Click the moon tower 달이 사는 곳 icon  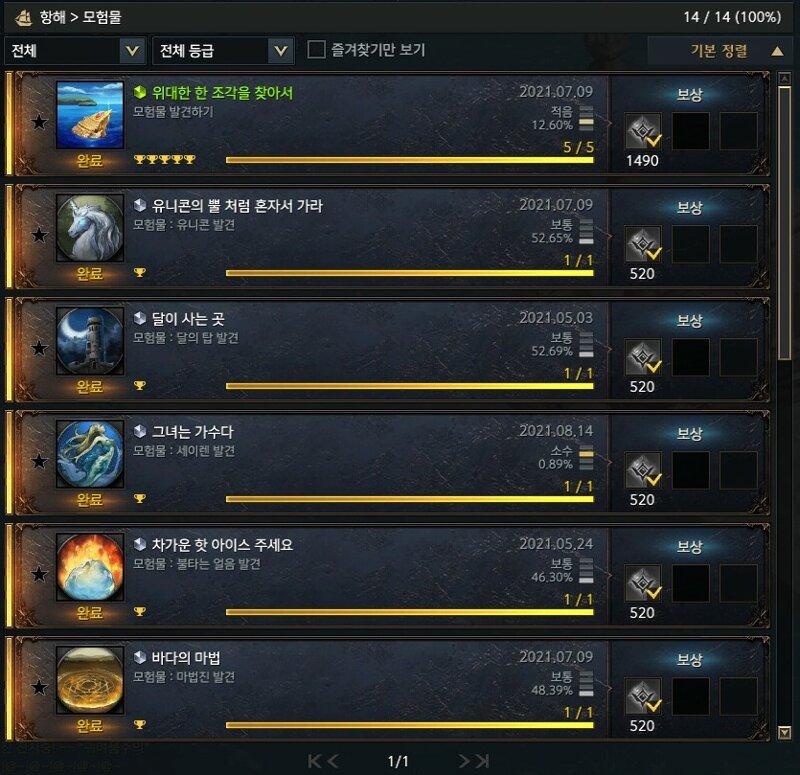click(90, 341)
